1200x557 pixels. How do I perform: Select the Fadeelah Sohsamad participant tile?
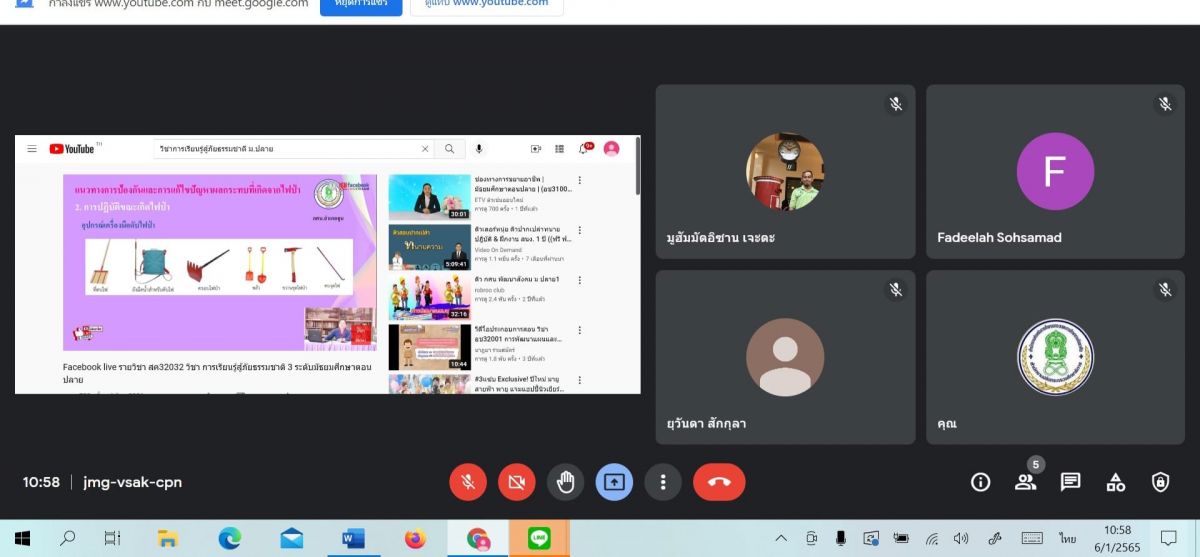coord(1055,172)
